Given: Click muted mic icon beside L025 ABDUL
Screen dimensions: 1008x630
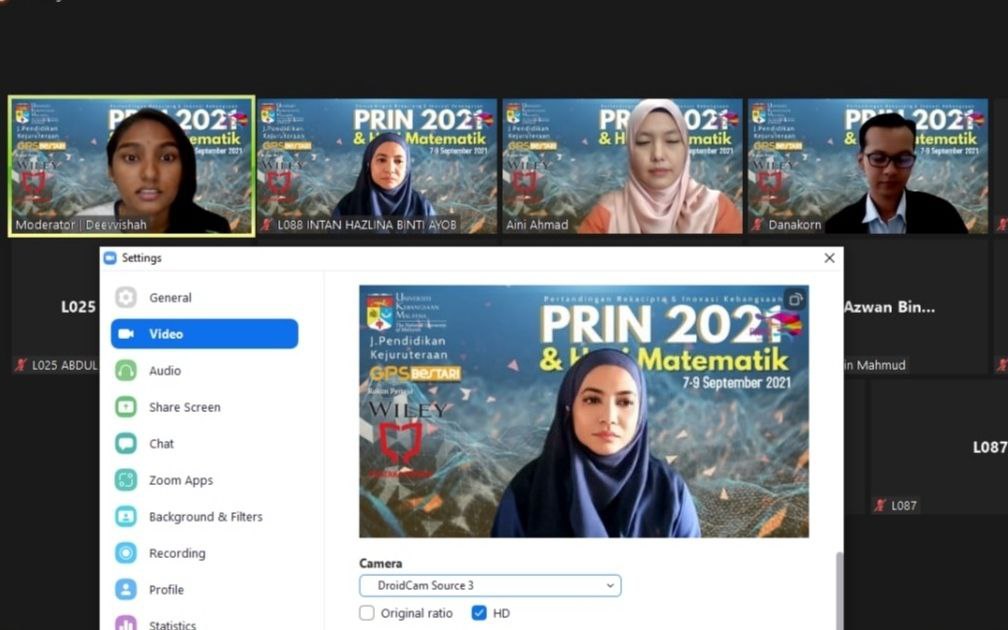Looking at the screenshot, I should coord(21,365).
